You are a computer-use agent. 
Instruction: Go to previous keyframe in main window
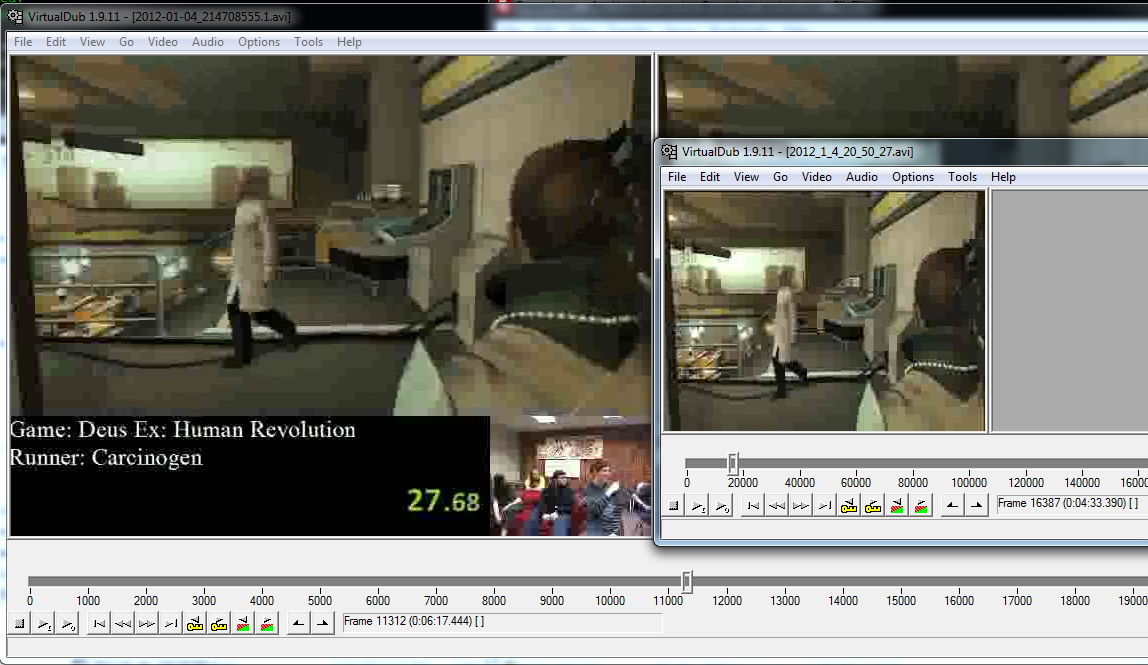pos(195,624)
